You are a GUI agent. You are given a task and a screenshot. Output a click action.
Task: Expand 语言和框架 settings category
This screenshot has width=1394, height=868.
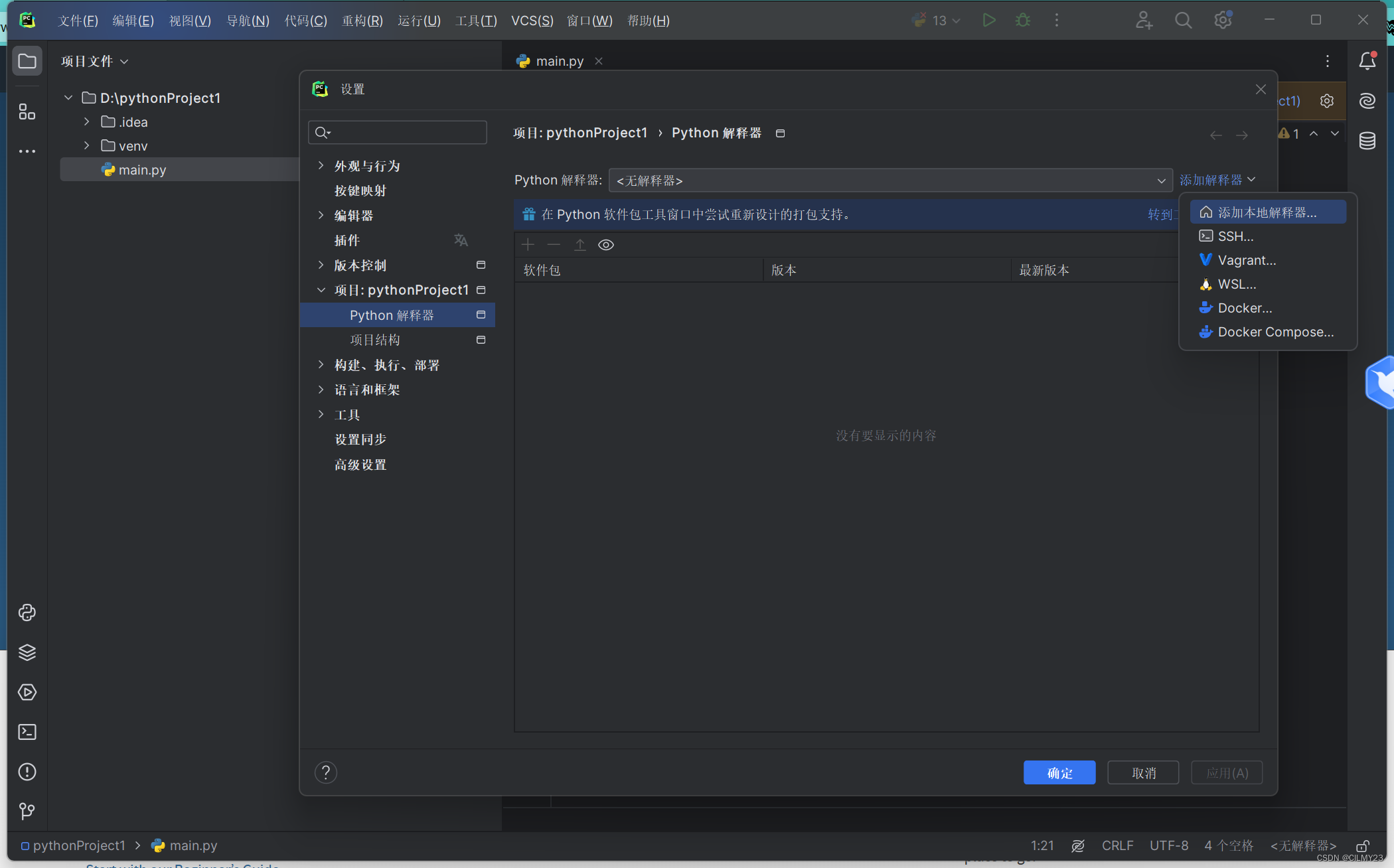tap(321, 390)
